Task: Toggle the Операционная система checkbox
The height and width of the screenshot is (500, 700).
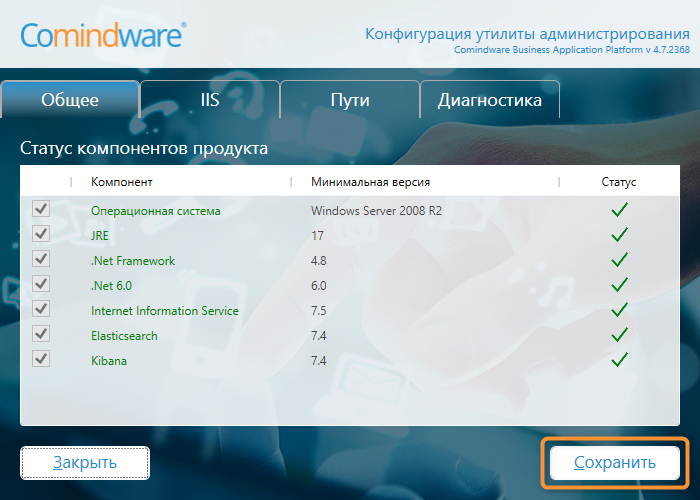Action: coord(41,208)
